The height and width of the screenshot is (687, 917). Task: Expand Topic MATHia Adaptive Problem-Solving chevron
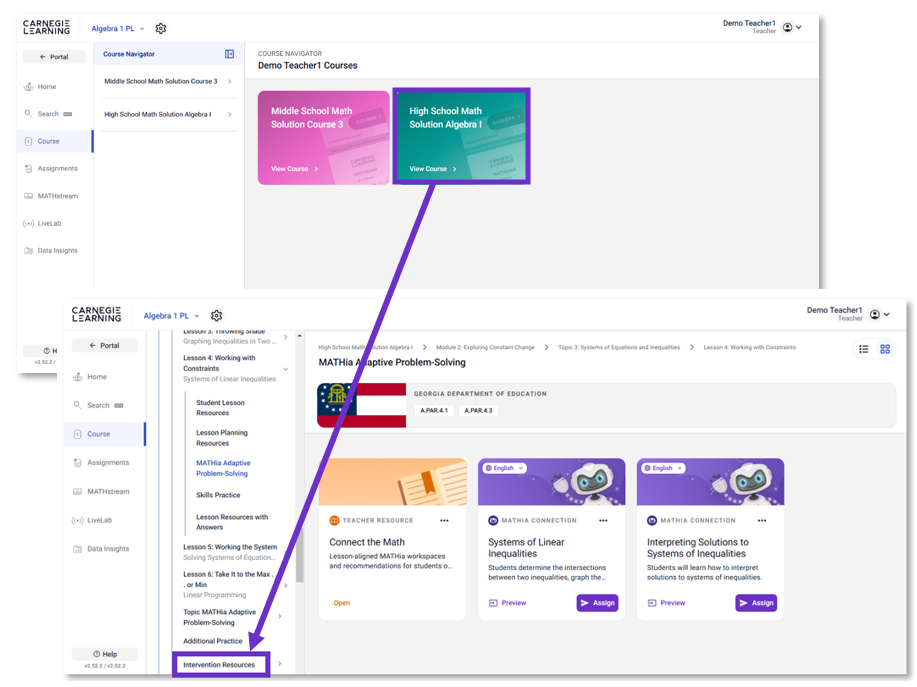[280, 616]
